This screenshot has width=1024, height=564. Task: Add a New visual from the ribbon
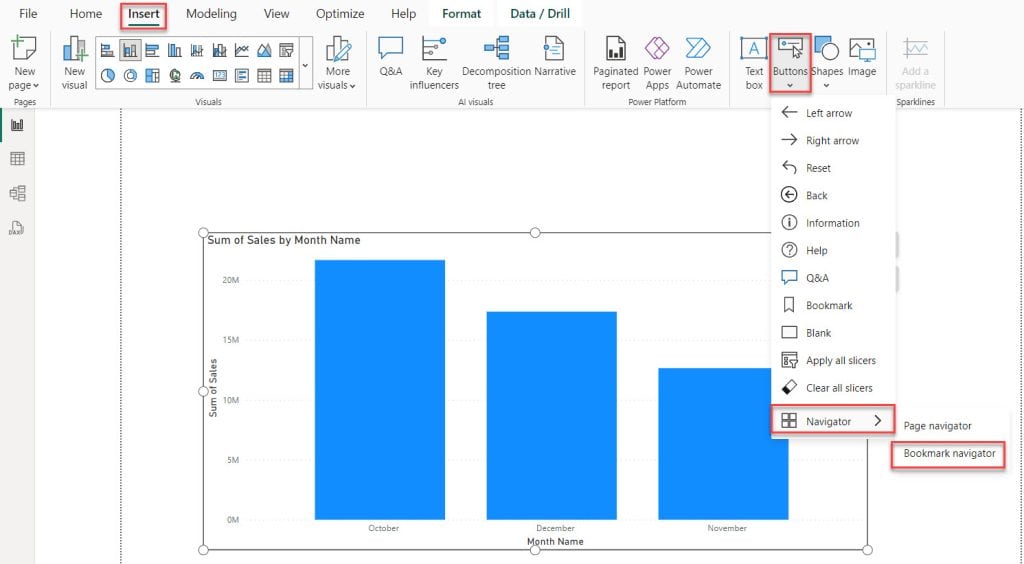[74, 63]
